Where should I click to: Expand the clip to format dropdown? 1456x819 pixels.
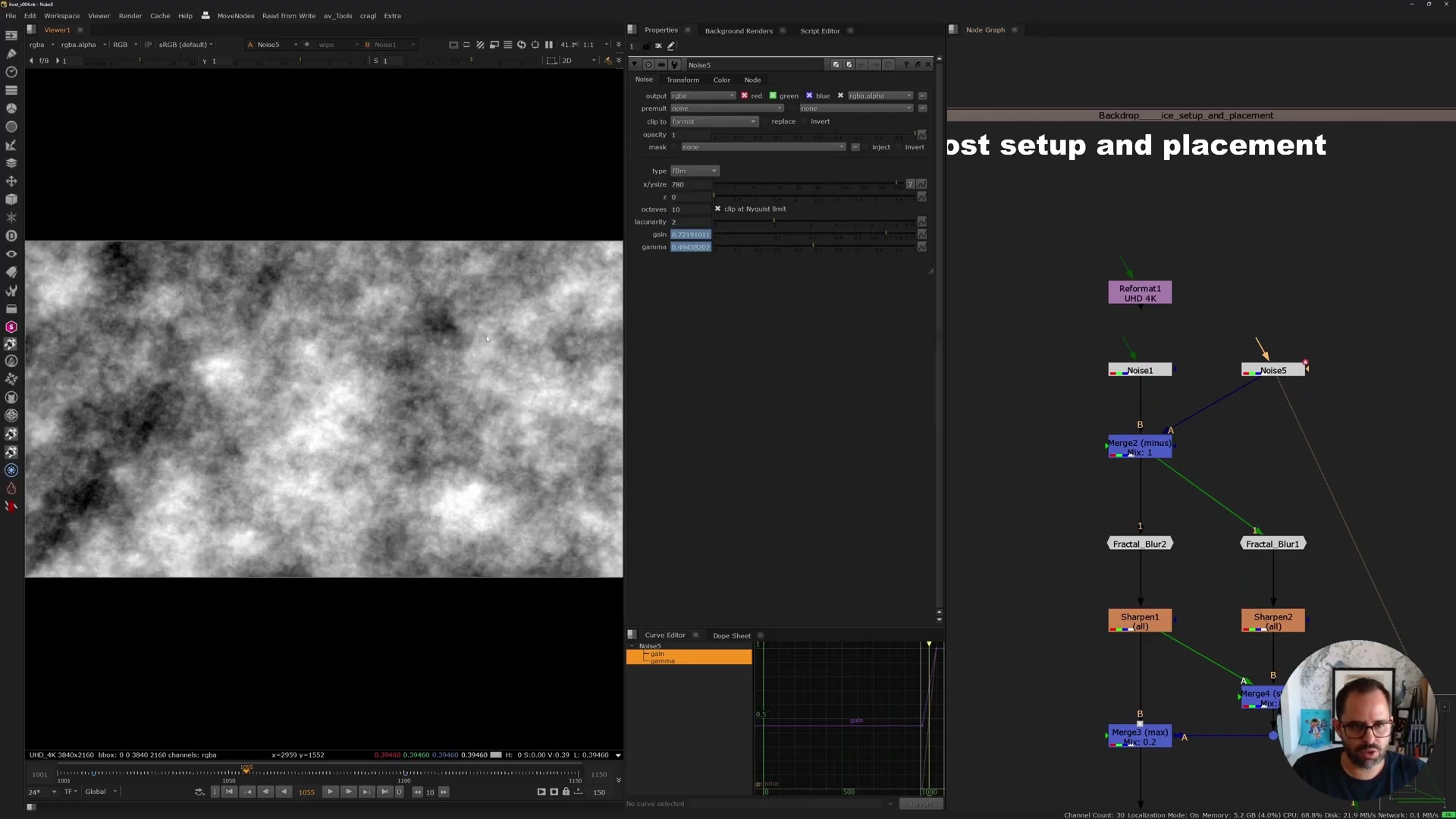pos(714,121)
